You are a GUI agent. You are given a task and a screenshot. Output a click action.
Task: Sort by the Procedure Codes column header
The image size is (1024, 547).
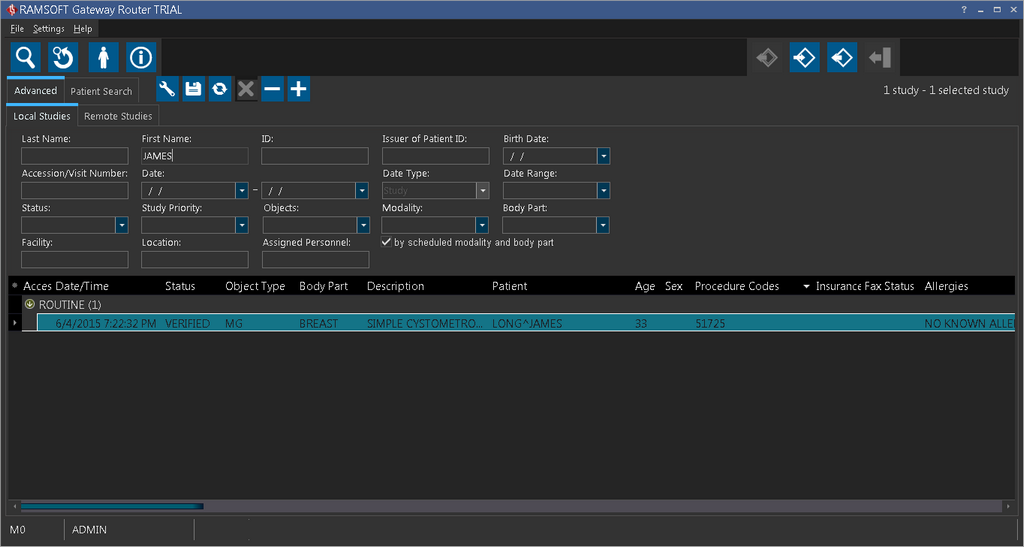point(736,286)
